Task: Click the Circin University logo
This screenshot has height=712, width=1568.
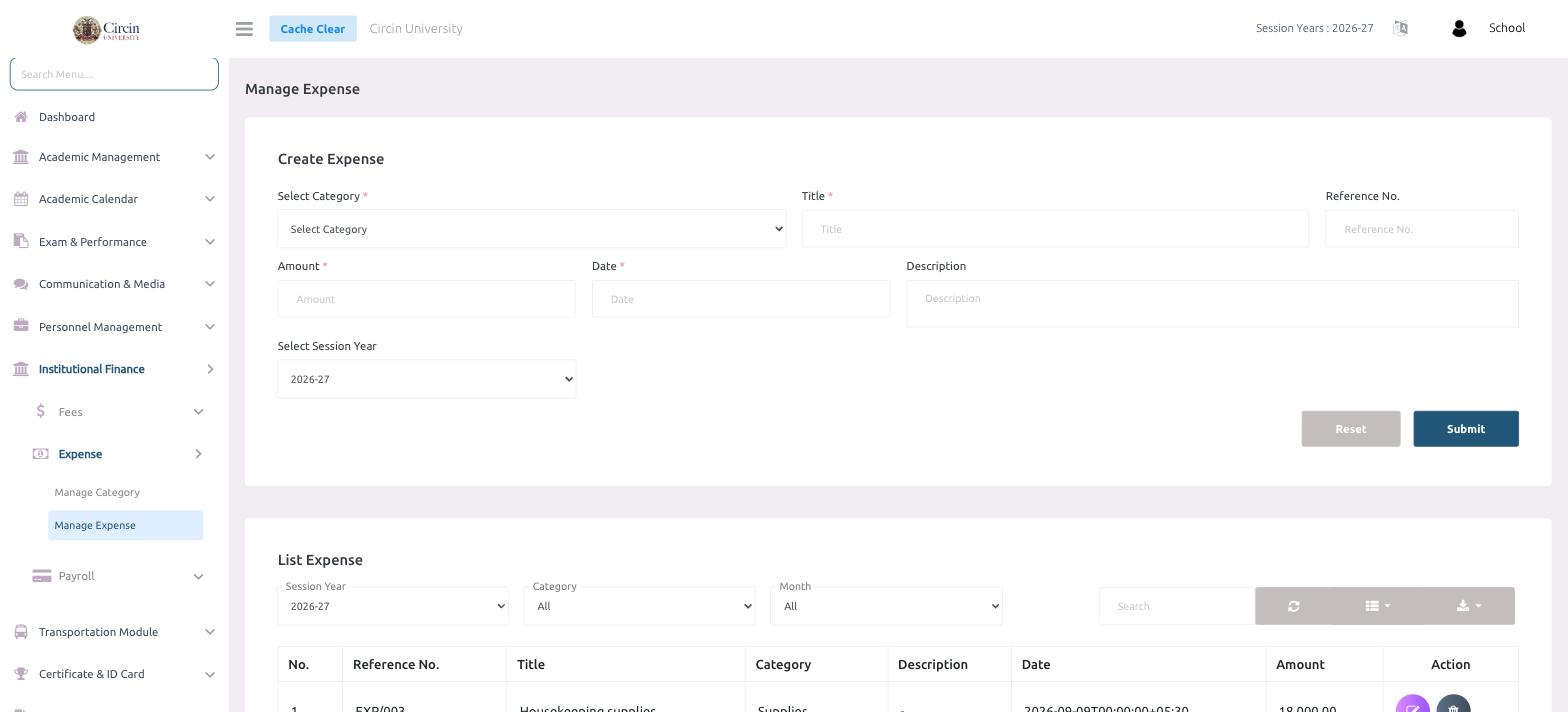Action: pyautogui.click(x=106, y=29)
